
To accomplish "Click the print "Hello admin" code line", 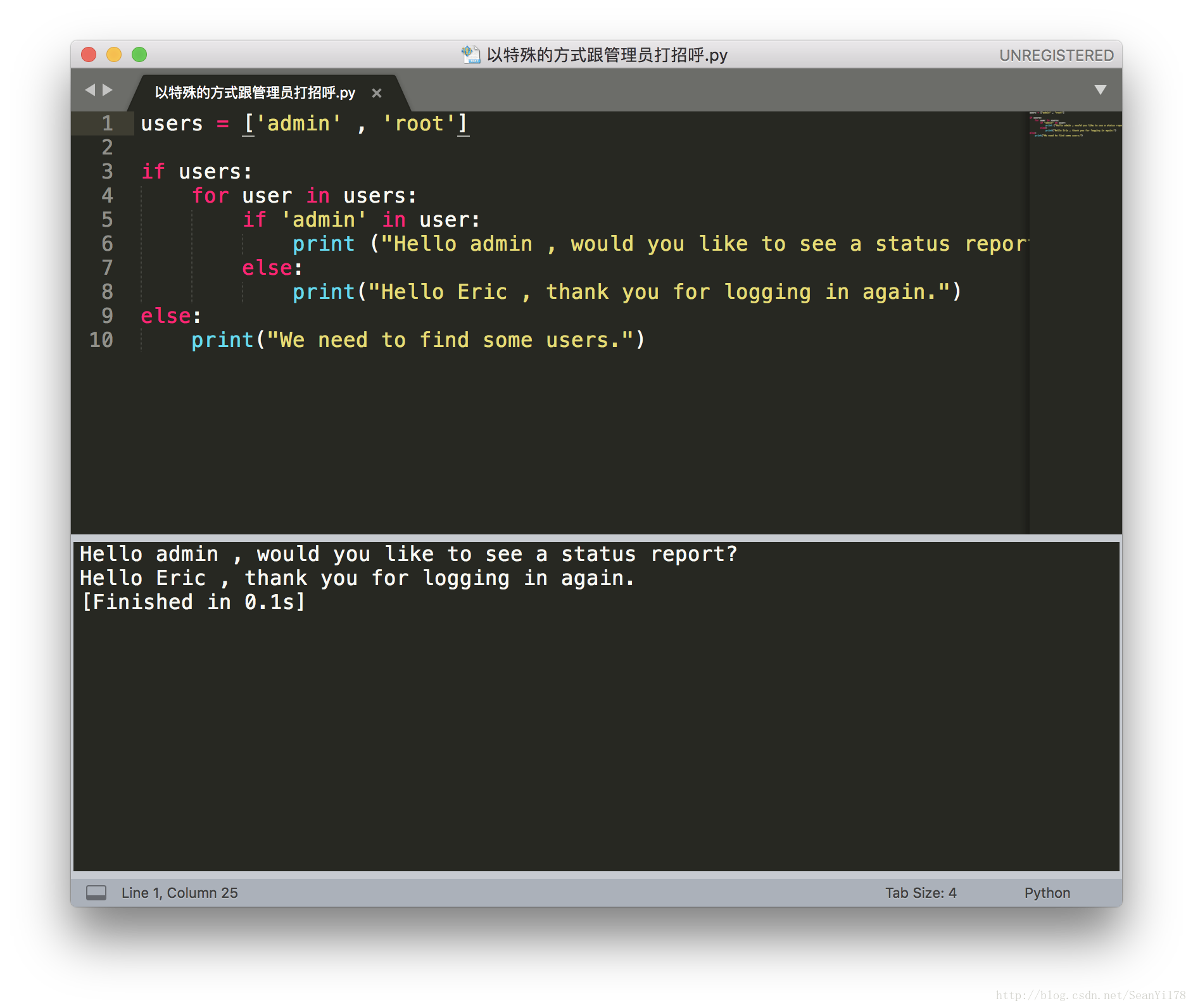I will pyautogui.click(x=660, y=244).
